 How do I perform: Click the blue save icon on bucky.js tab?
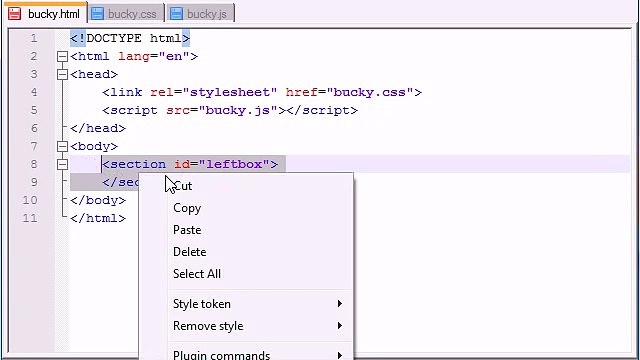176,13
